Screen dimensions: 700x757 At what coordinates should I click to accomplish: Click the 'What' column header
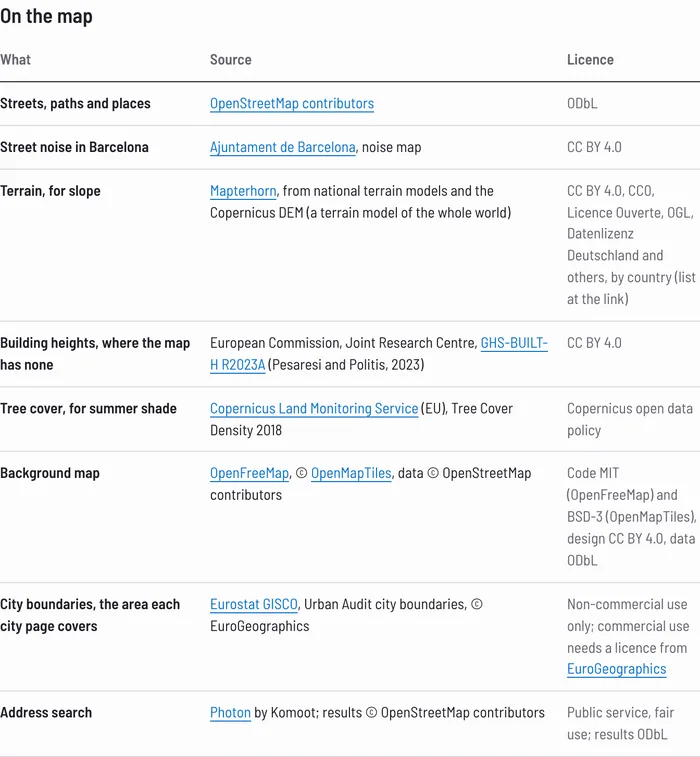click(15, 59)
